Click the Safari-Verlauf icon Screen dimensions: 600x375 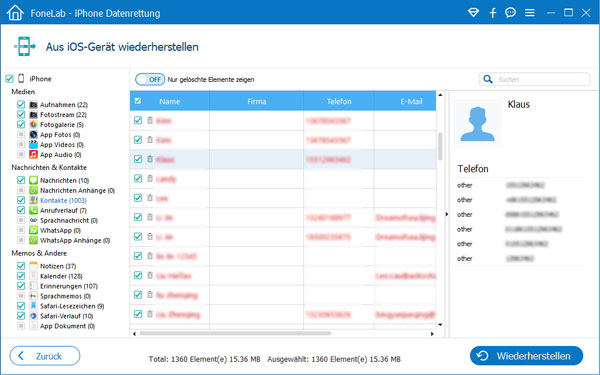[x=34, y=316]
